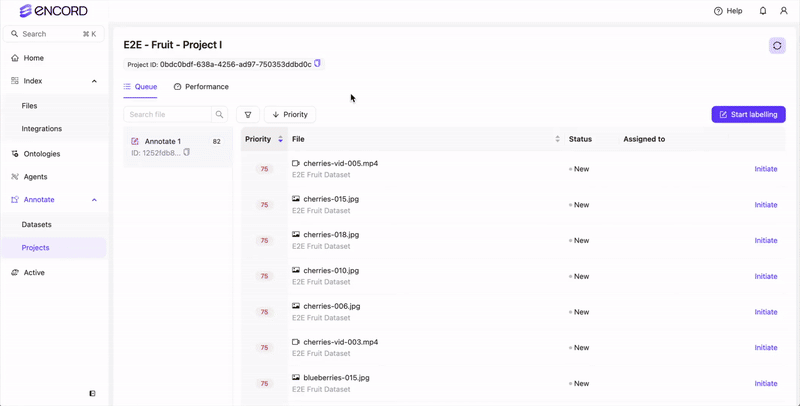Copy the Annotate 1 stage ID

click(187, 153)
